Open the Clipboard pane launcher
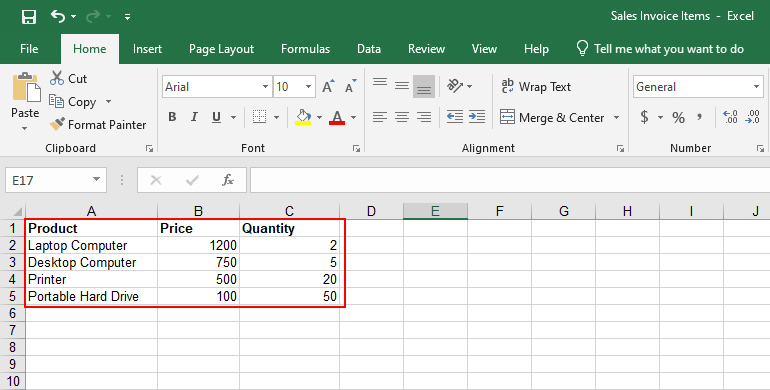This screenshot has height=390, width=770. coord(149,149)
